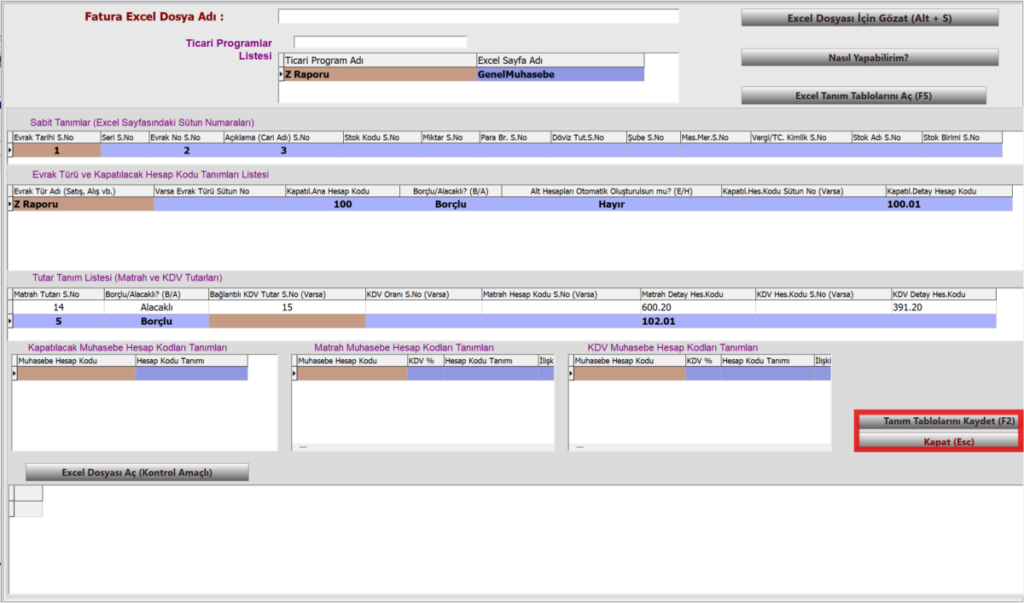Click Excel Dosyası Aç (Kontrol Amaçlı) button
1024x603 pixels.
[137, 472]
